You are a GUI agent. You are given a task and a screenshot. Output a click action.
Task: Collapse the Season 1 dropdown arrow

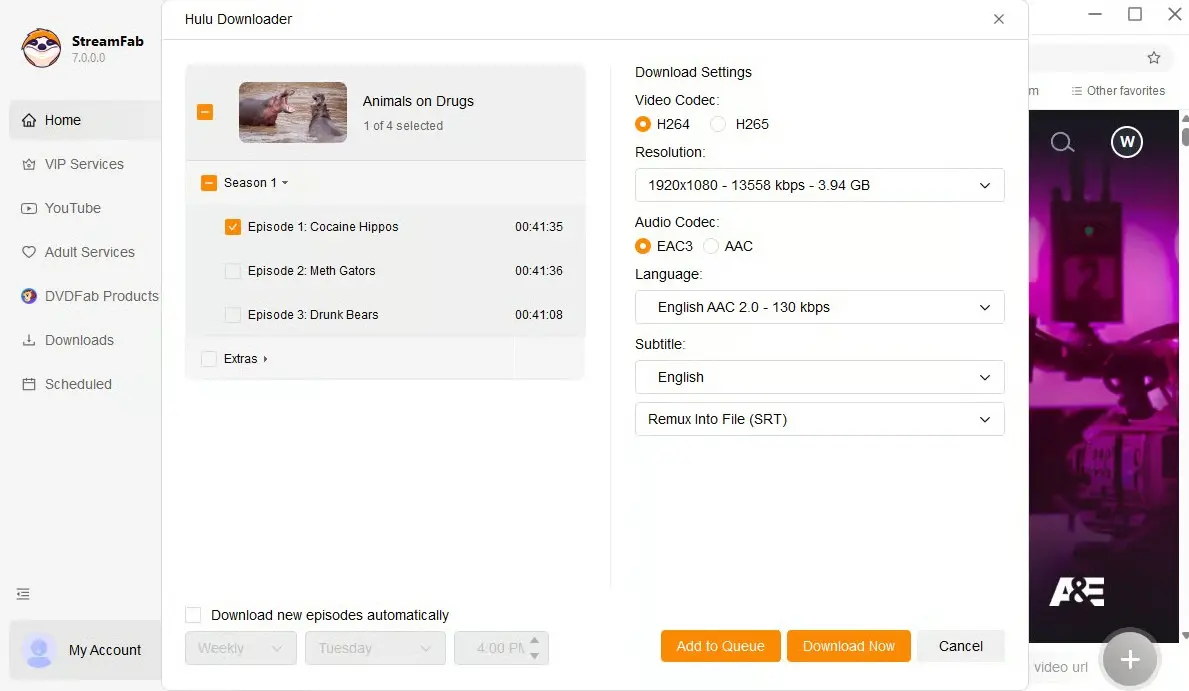click(x=285, y=183)
